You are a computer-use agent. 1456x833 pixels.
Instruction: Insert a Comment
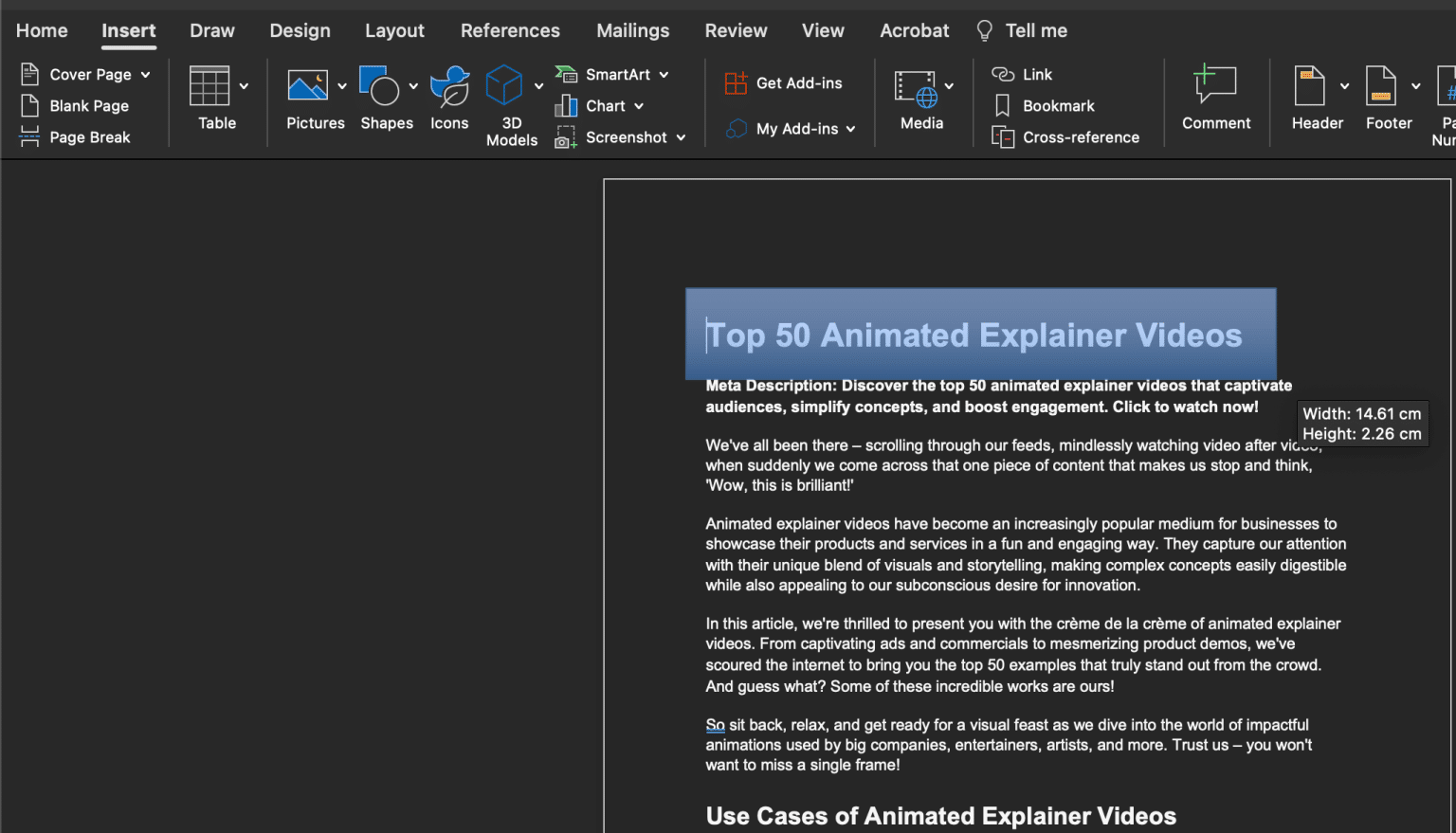tap(1216, 98)
